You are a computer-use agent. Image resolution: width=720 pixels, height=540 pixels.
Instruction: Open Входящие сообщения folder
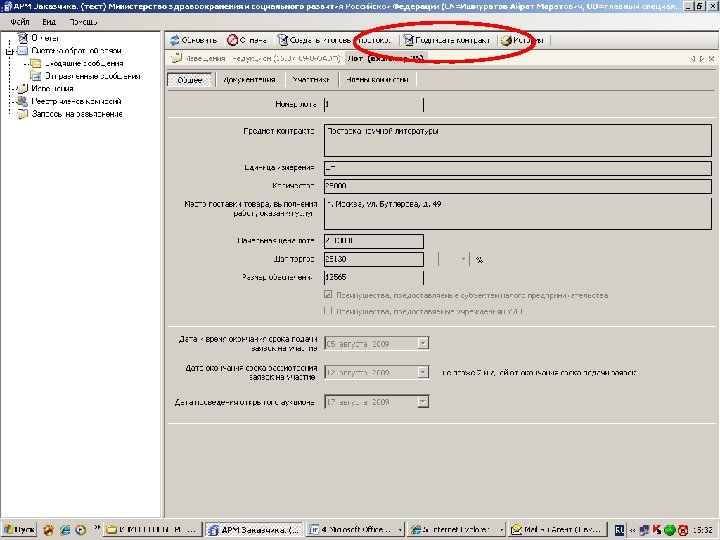pyautogui.click(x=77, y=63)
